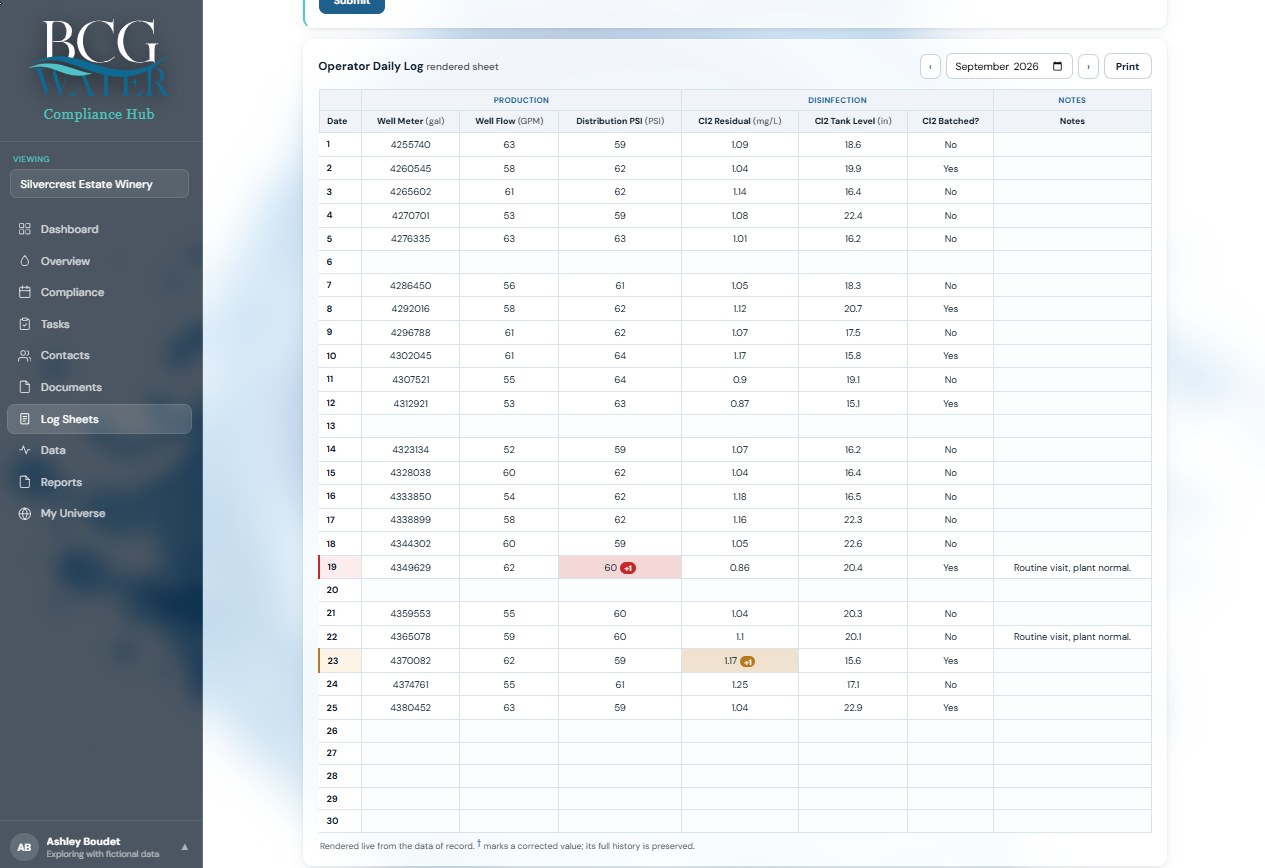
Task: Click the PRODUCTION group header
Action: point(521,100)
